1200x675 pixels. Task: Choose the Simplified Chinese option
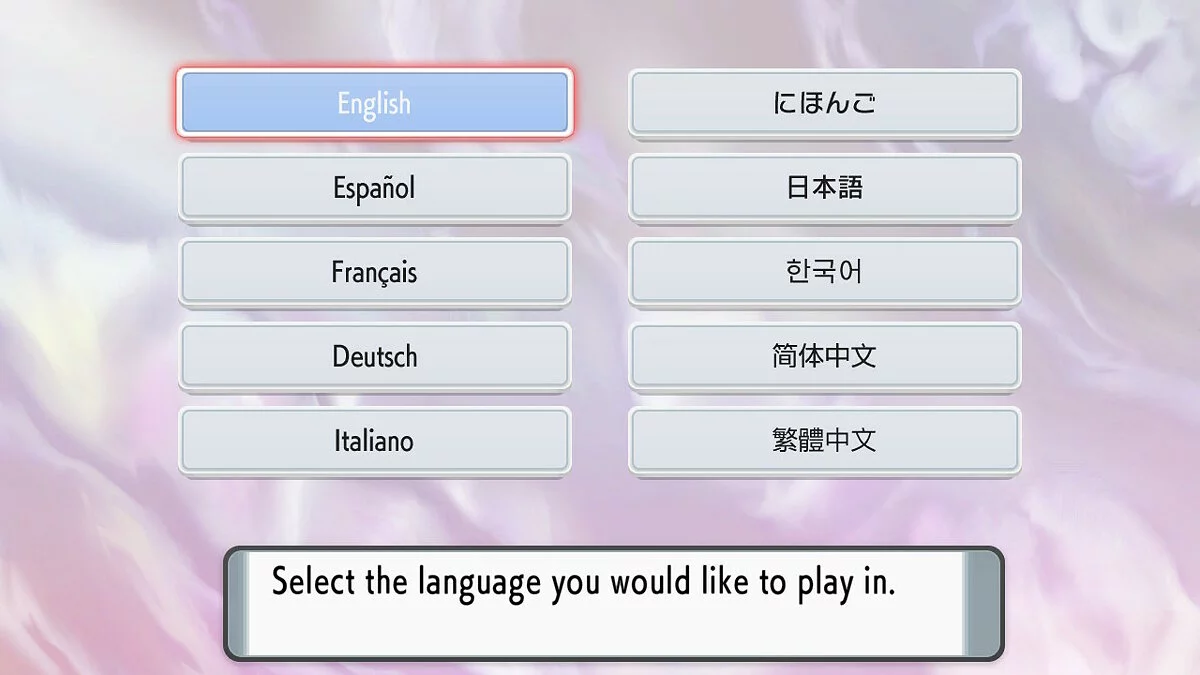[x=824, y=357]
